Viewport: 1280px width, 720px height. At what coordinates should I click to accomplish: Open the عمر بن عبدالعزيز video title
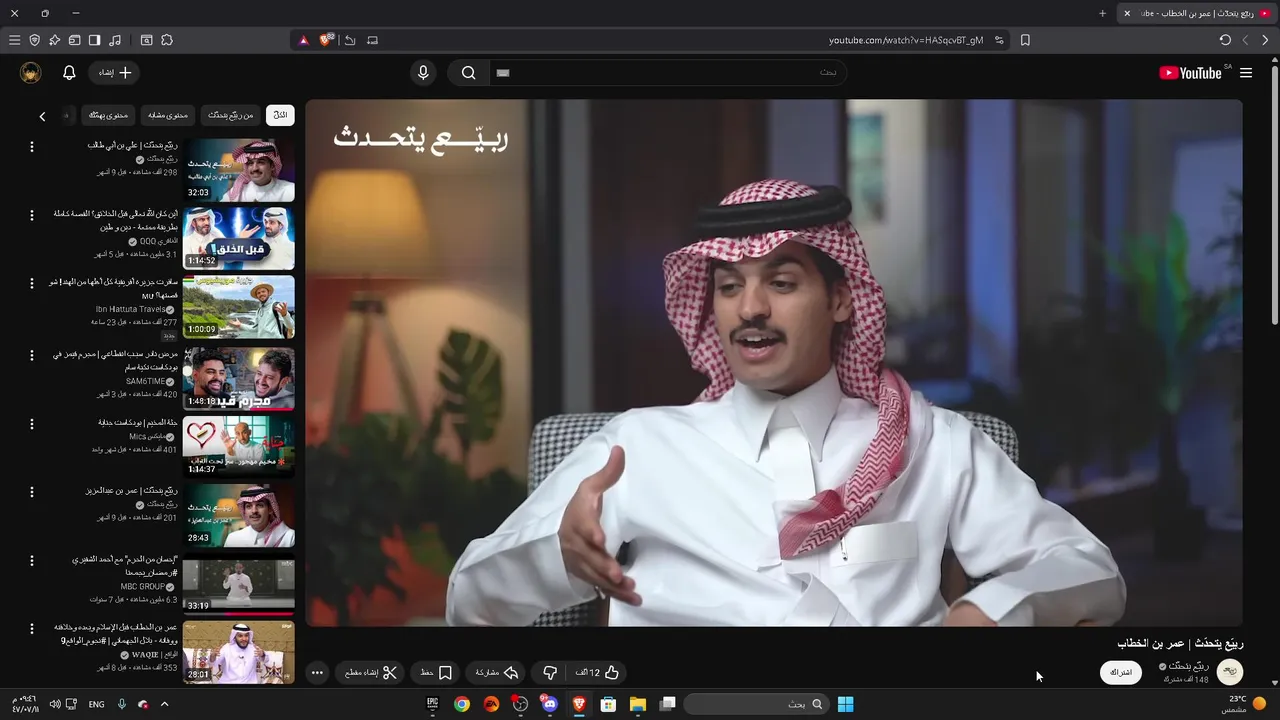click(x=131, y=490)
